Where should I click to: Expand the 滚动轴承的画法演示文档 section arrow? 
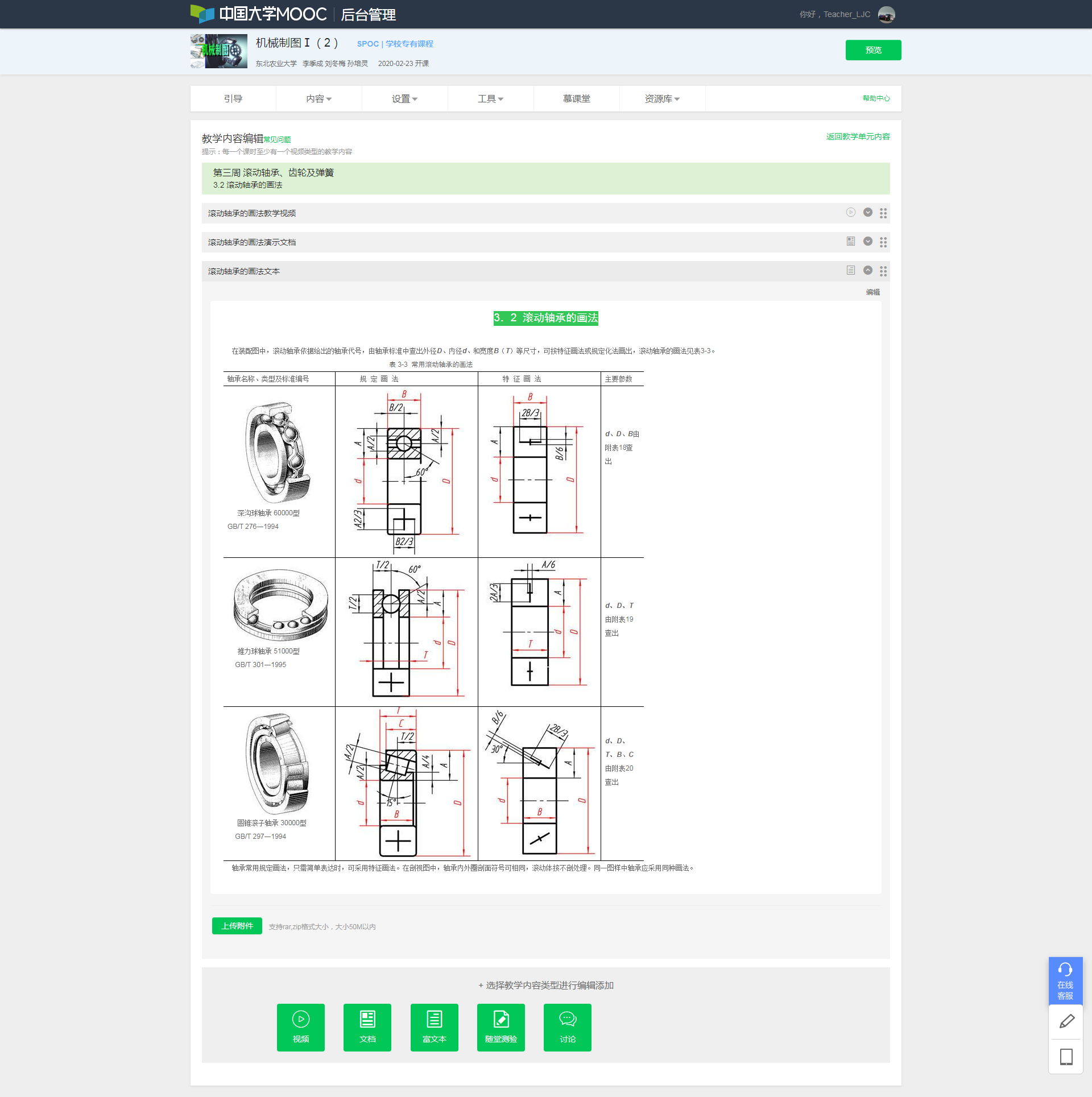867,242
